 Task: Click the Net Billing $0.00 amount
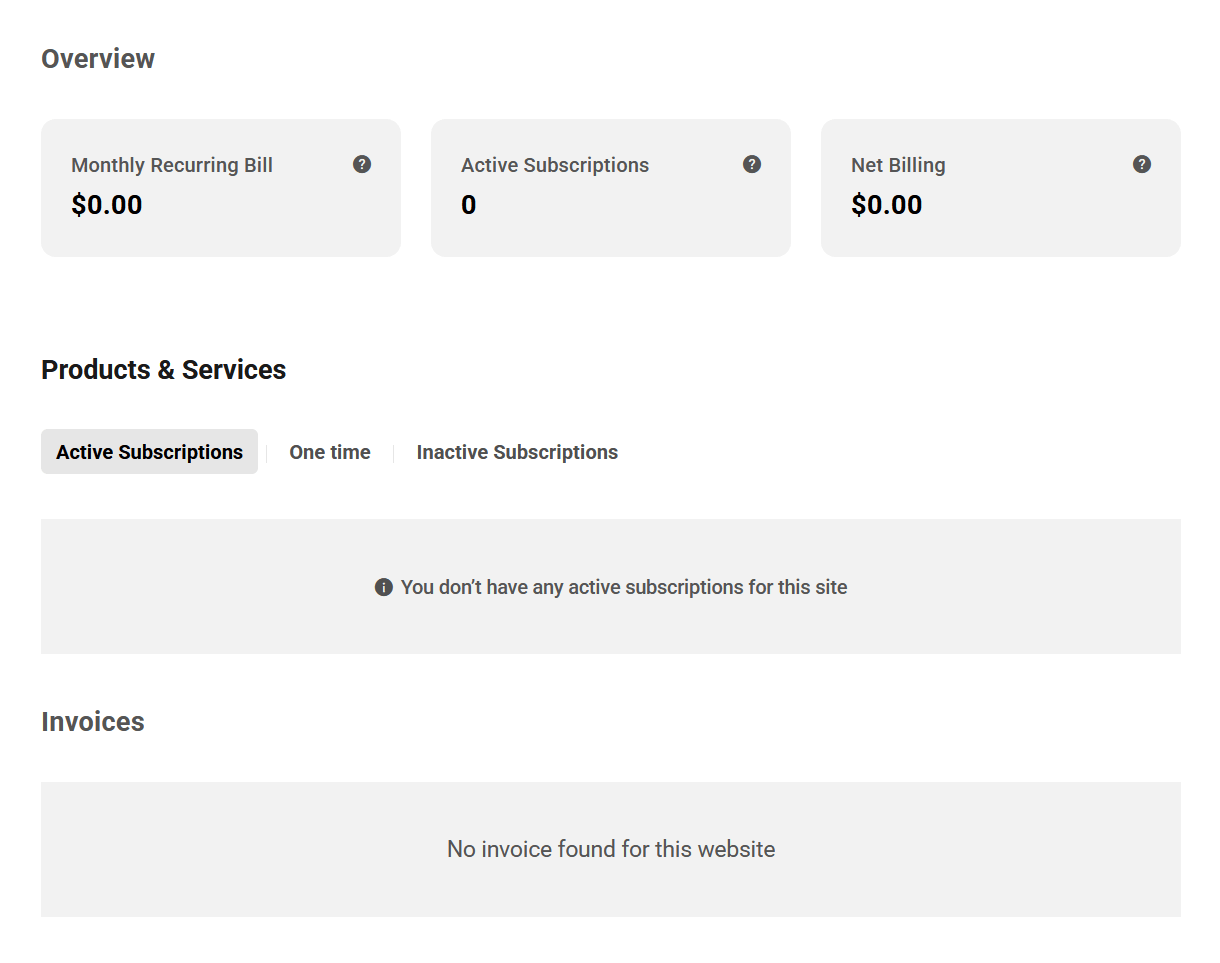[x=887, y=205]
